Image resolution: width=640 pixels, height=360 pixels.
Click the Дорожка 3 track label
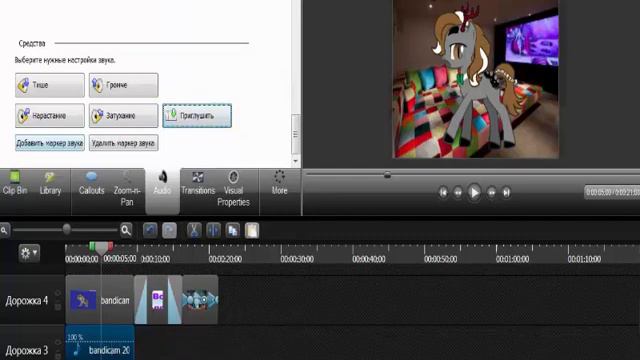pos(27,351)
